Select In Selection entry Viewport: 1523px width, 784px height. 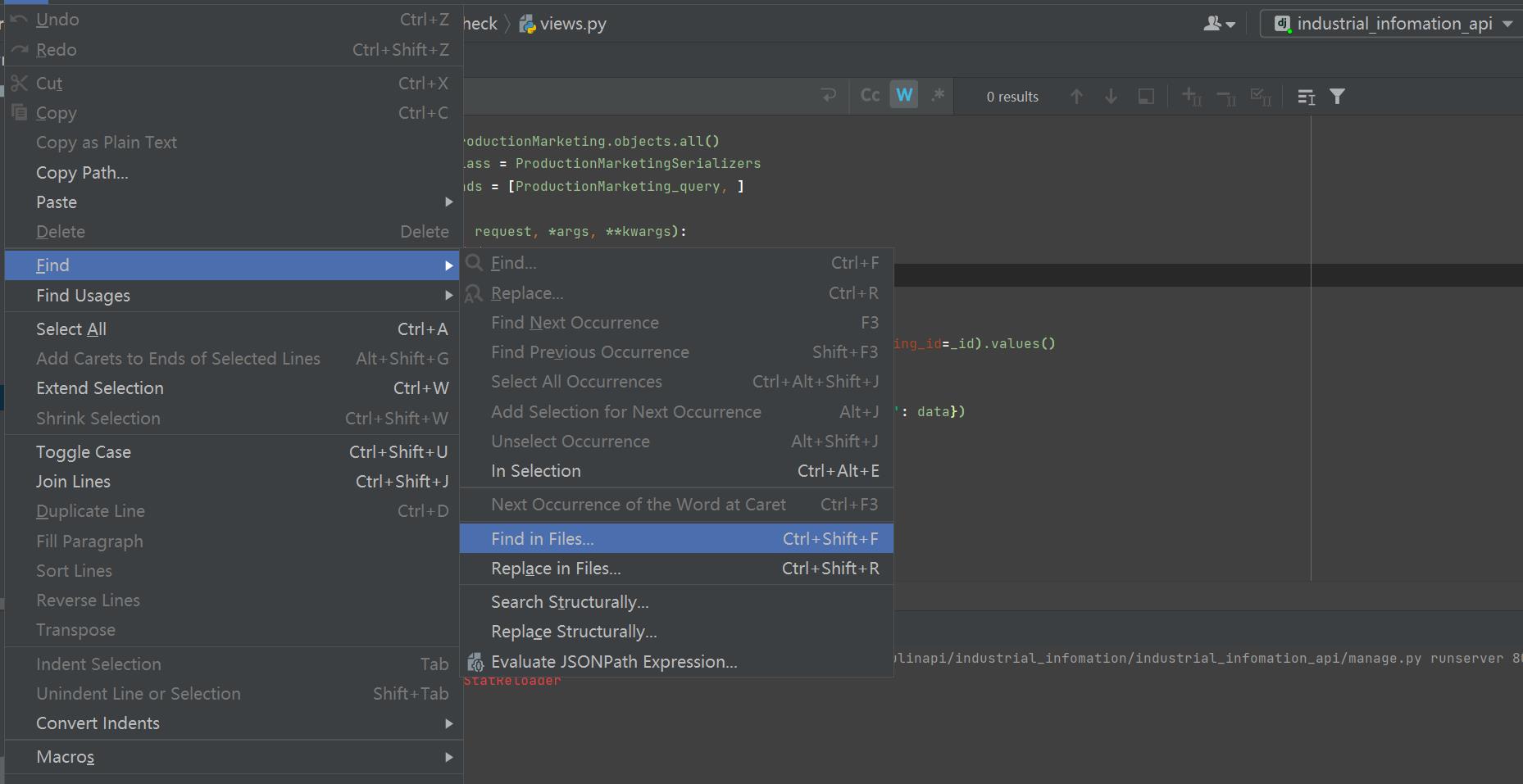676,471
